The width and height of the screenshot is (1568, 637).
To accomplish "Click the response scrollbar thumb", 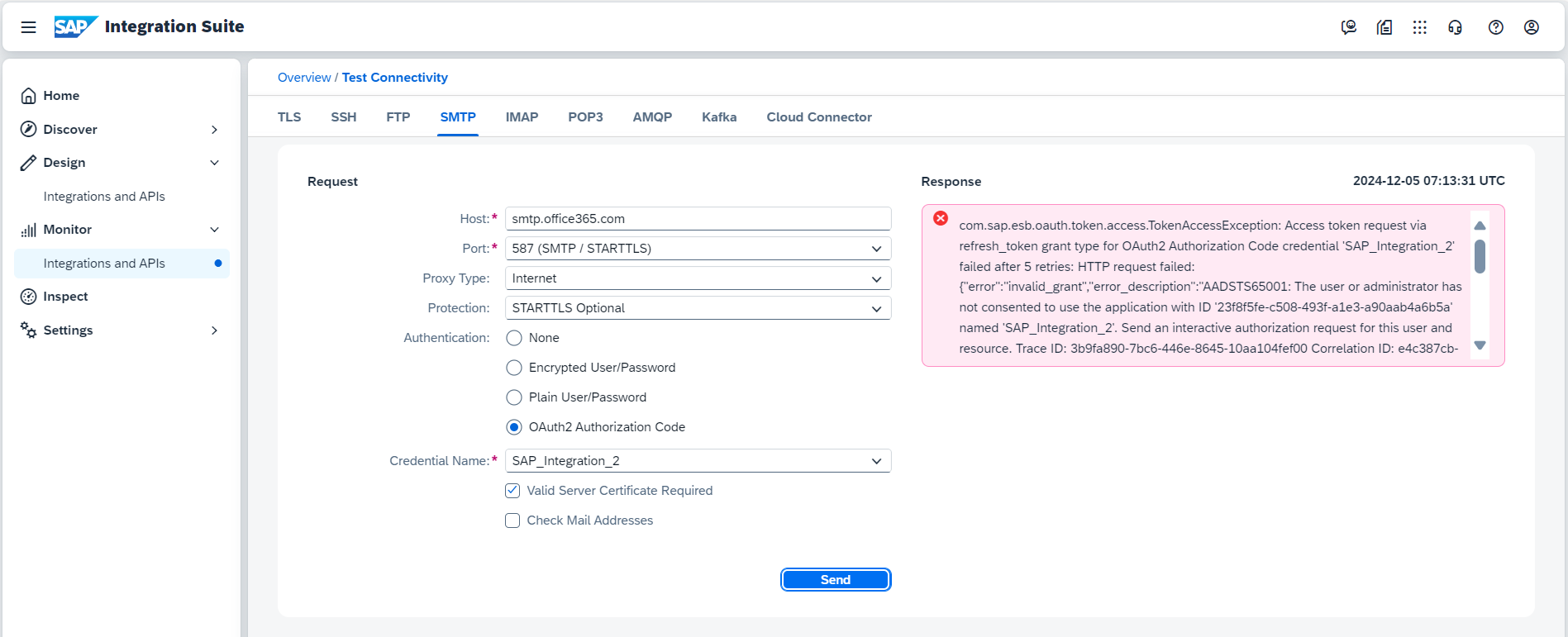I will [x=1480, y=256].
